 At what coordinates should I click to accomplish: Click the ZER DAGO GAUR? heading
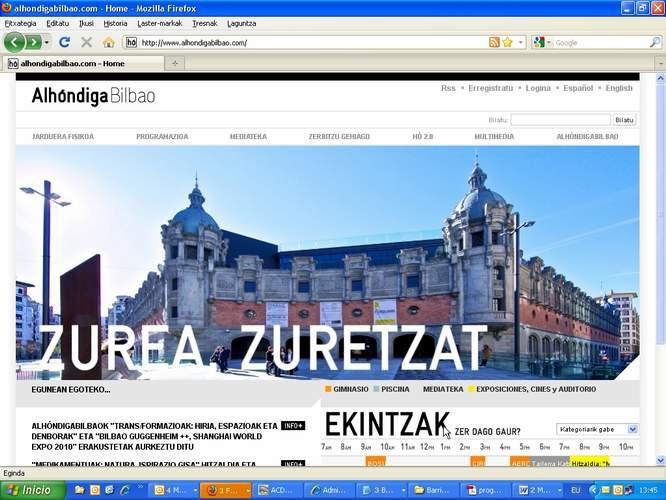point(487,432)
